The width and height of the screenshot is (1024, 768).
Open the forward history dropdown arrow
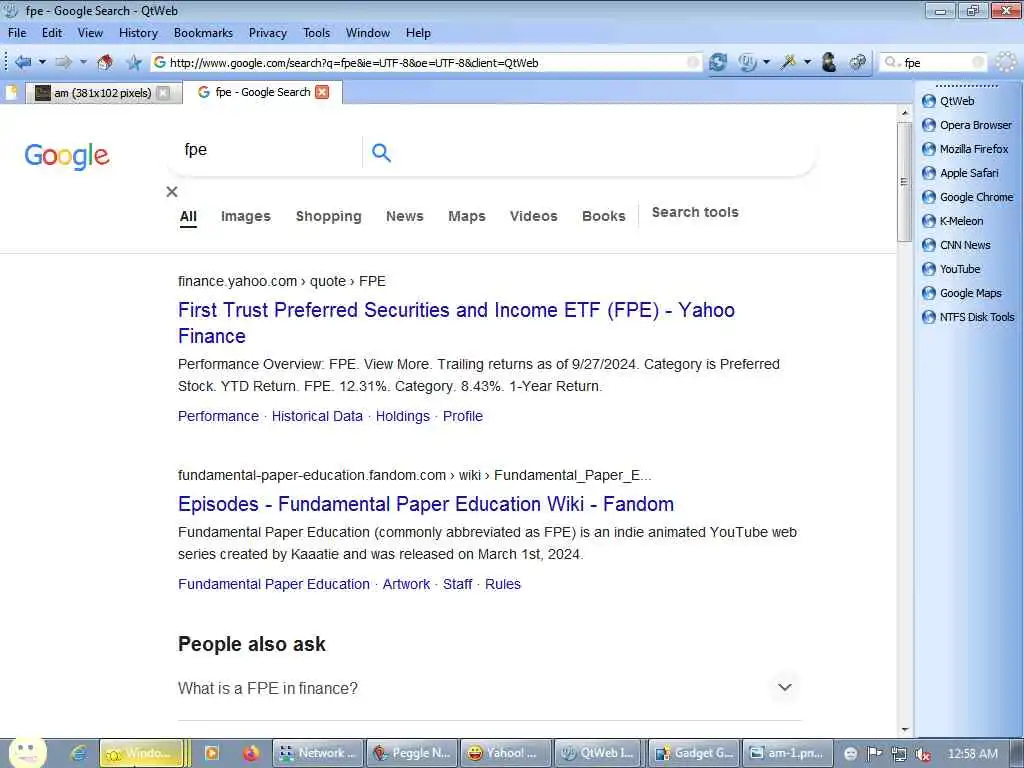click(83, 62)
